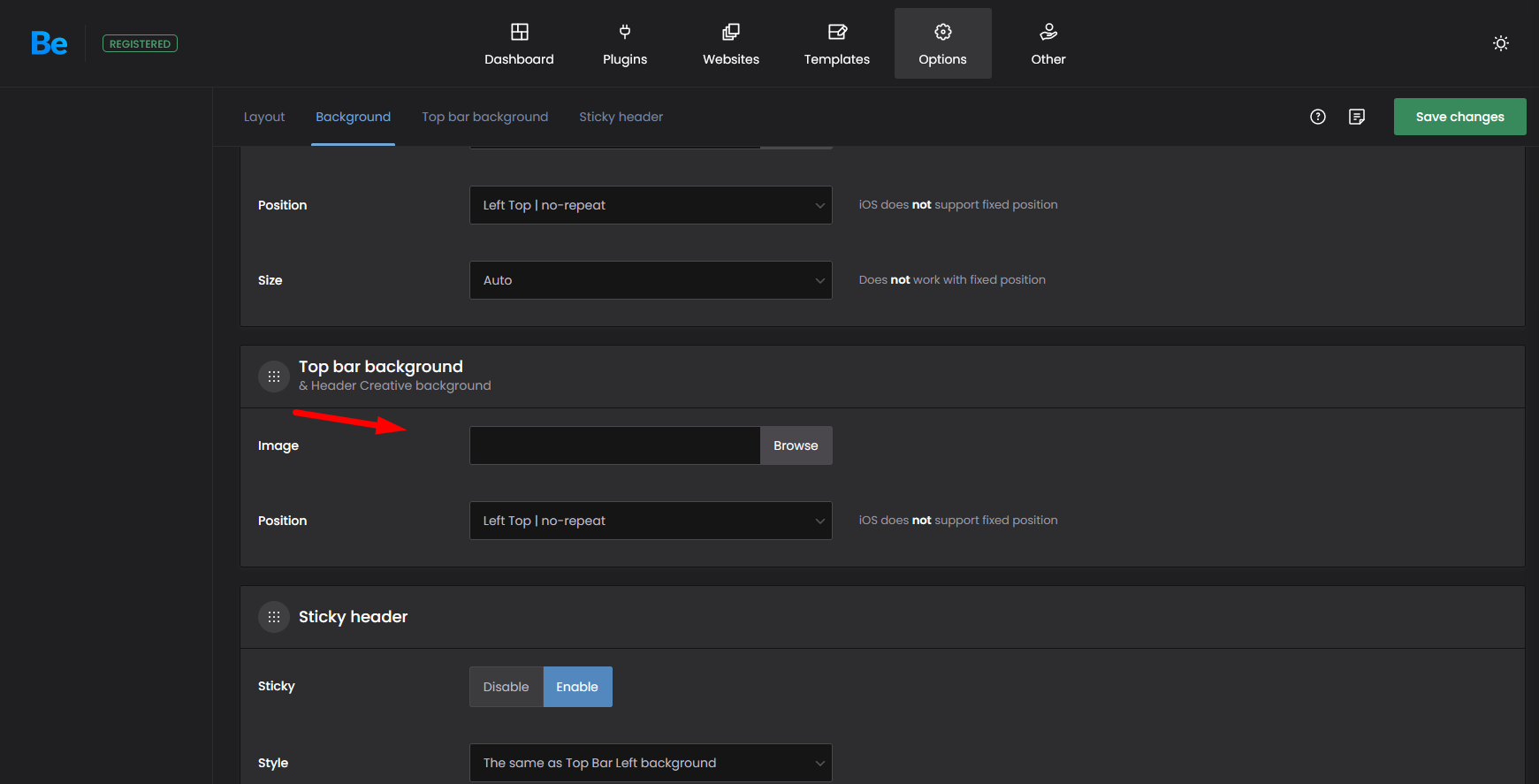Click the 'Does not work with fixed position' note

click(952, 279)
